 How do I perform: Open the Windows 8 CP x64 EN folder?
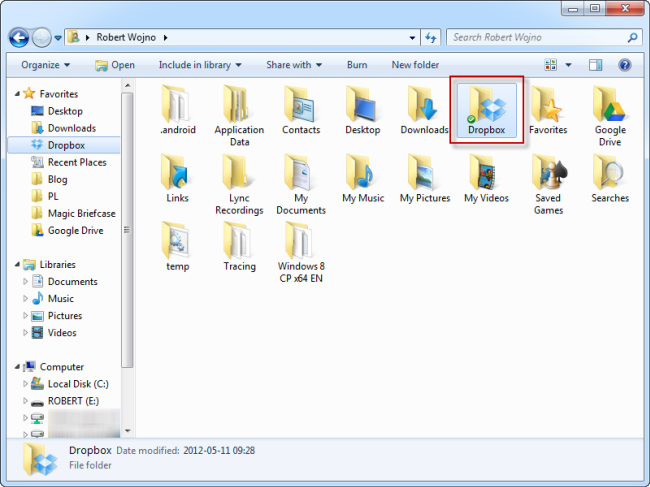pos(301,253)
